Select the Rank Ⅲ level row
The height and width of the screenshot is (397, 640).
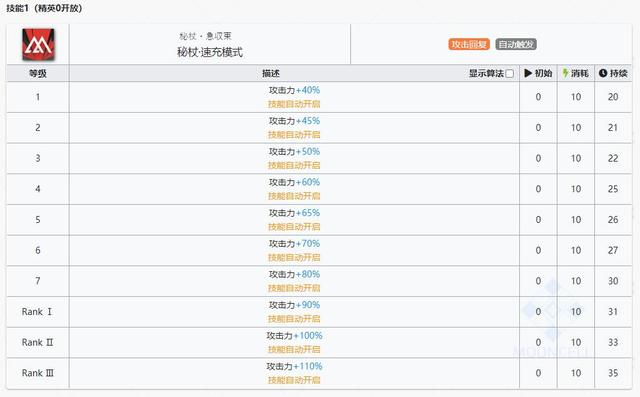tap(319, 373)
